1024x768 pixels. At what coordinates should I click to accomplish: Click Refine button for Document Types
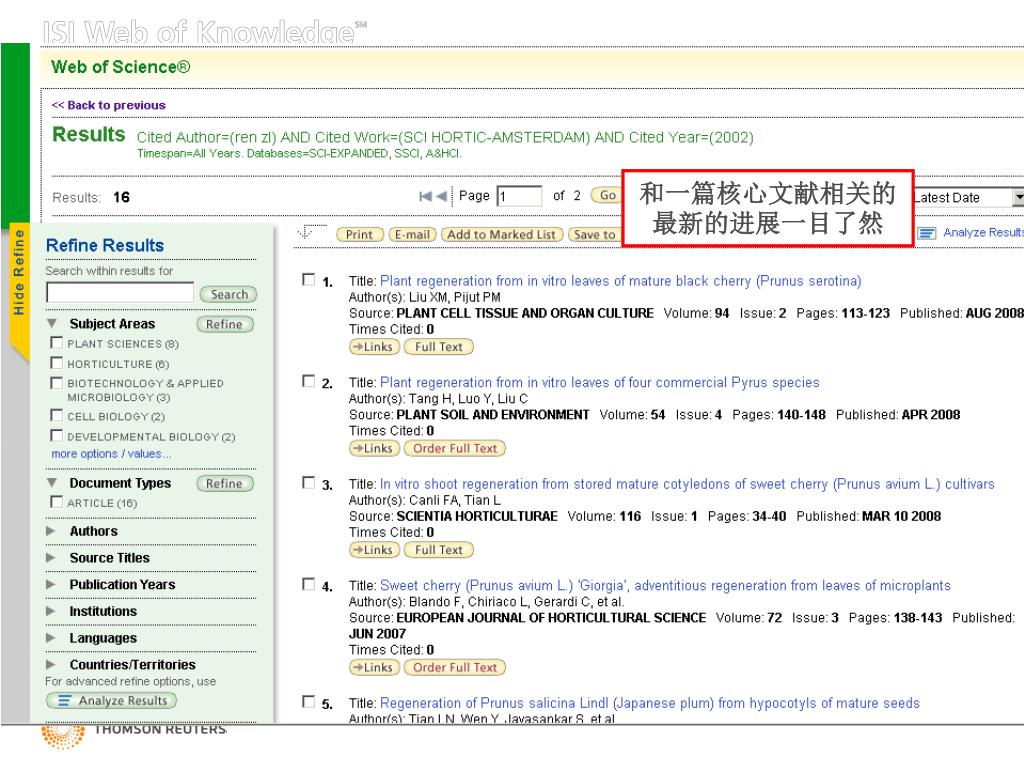coord(225,484)
